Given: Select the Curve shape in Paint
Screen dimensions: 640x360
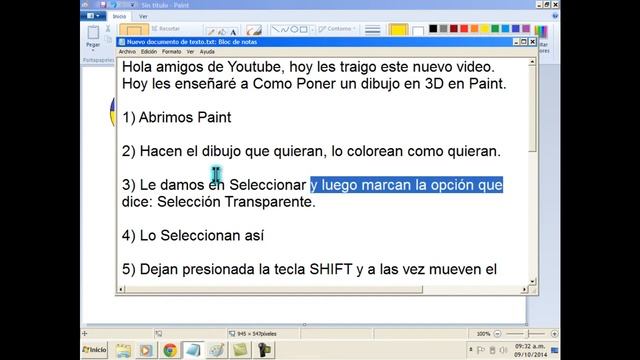Looking at the screenshot, I should [x=285, y=29].
